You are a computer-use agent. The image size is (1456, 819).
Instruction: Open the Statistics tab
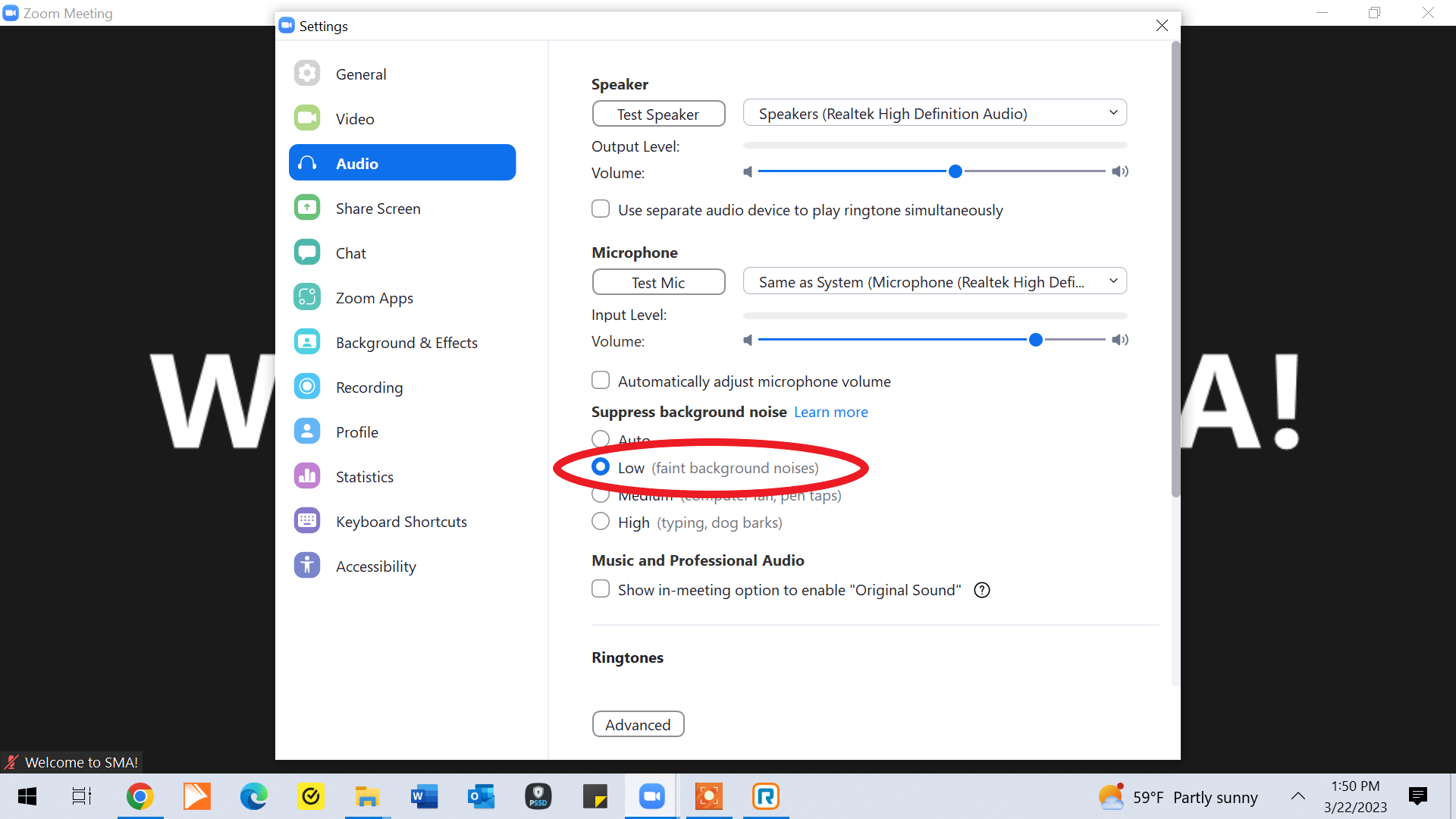(402, 476)
